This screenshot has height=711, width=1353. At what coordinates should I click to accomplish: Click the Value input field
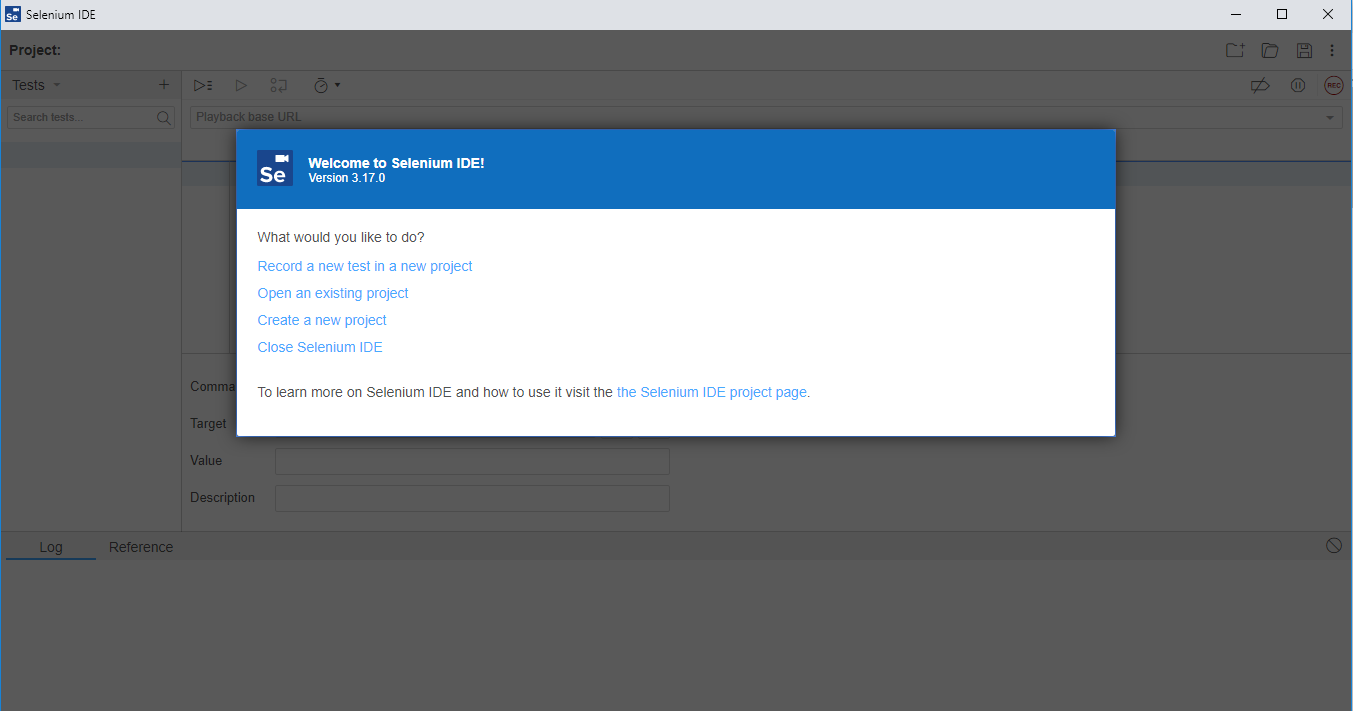tap(472, 461)
